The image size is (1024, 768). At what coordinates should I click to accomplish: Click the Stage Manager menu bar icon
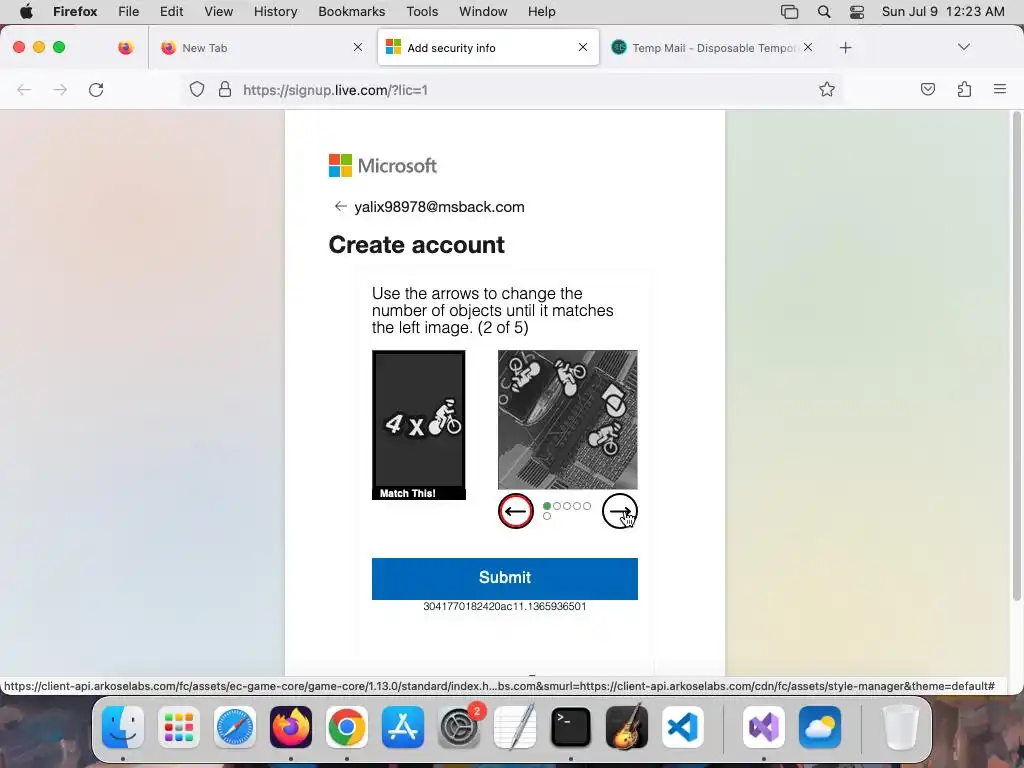coord(790,12)
